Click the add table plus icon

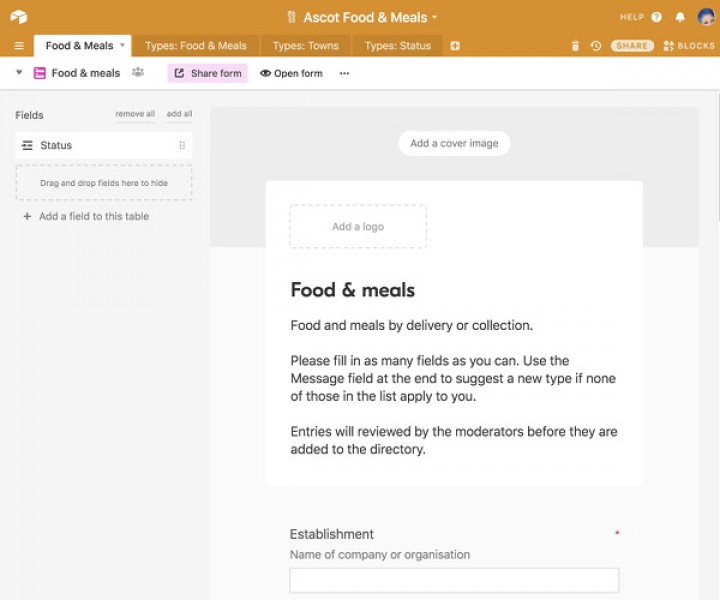(455, 46)
